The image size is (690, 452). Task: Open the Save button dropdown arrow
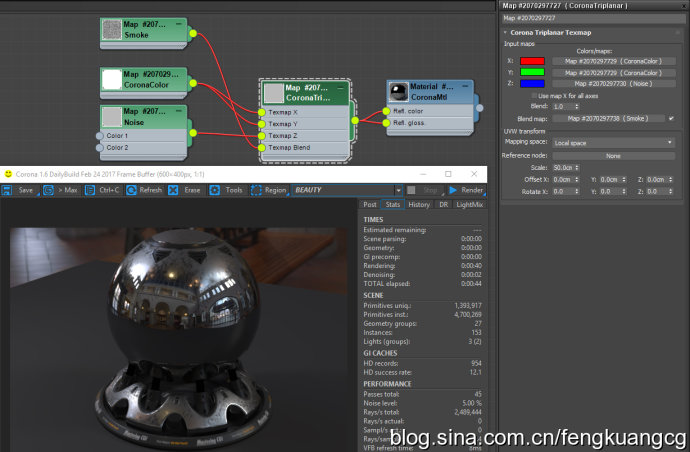(x=38, y=194)
